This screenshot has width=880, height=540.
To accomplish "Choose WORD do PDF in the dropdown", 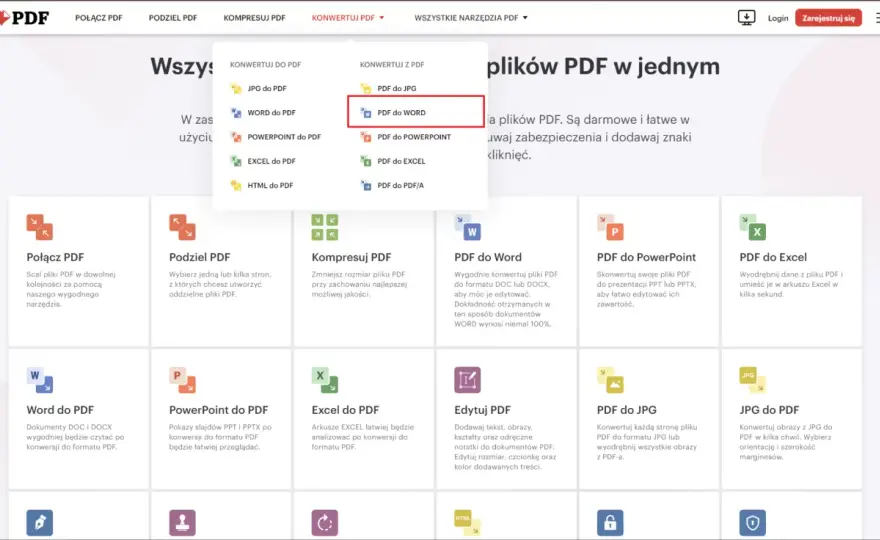I will pos(272,113).
